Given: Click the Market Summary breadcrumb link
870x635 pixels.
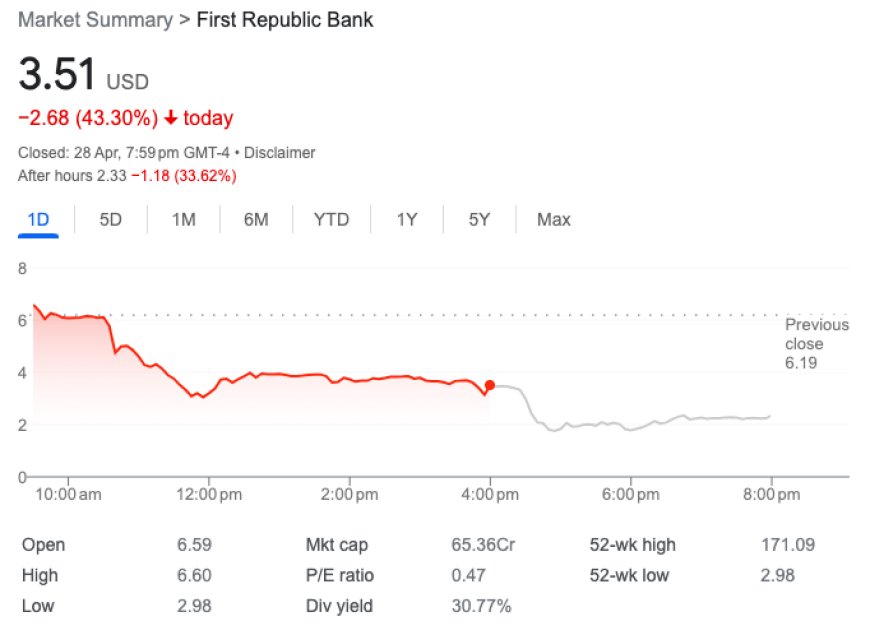Looking at the screenshot, I should click(94, 20).
